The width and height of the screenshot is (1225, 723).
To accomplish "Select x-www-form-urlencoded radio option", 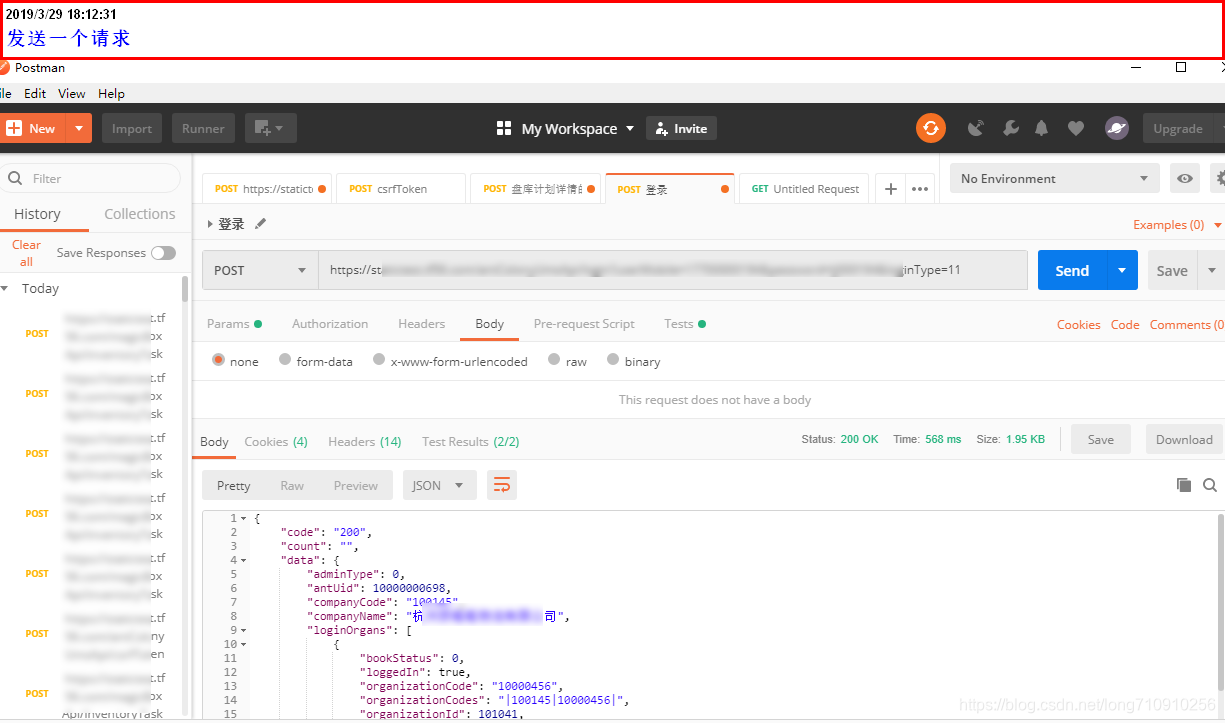I will pos(379,360).
